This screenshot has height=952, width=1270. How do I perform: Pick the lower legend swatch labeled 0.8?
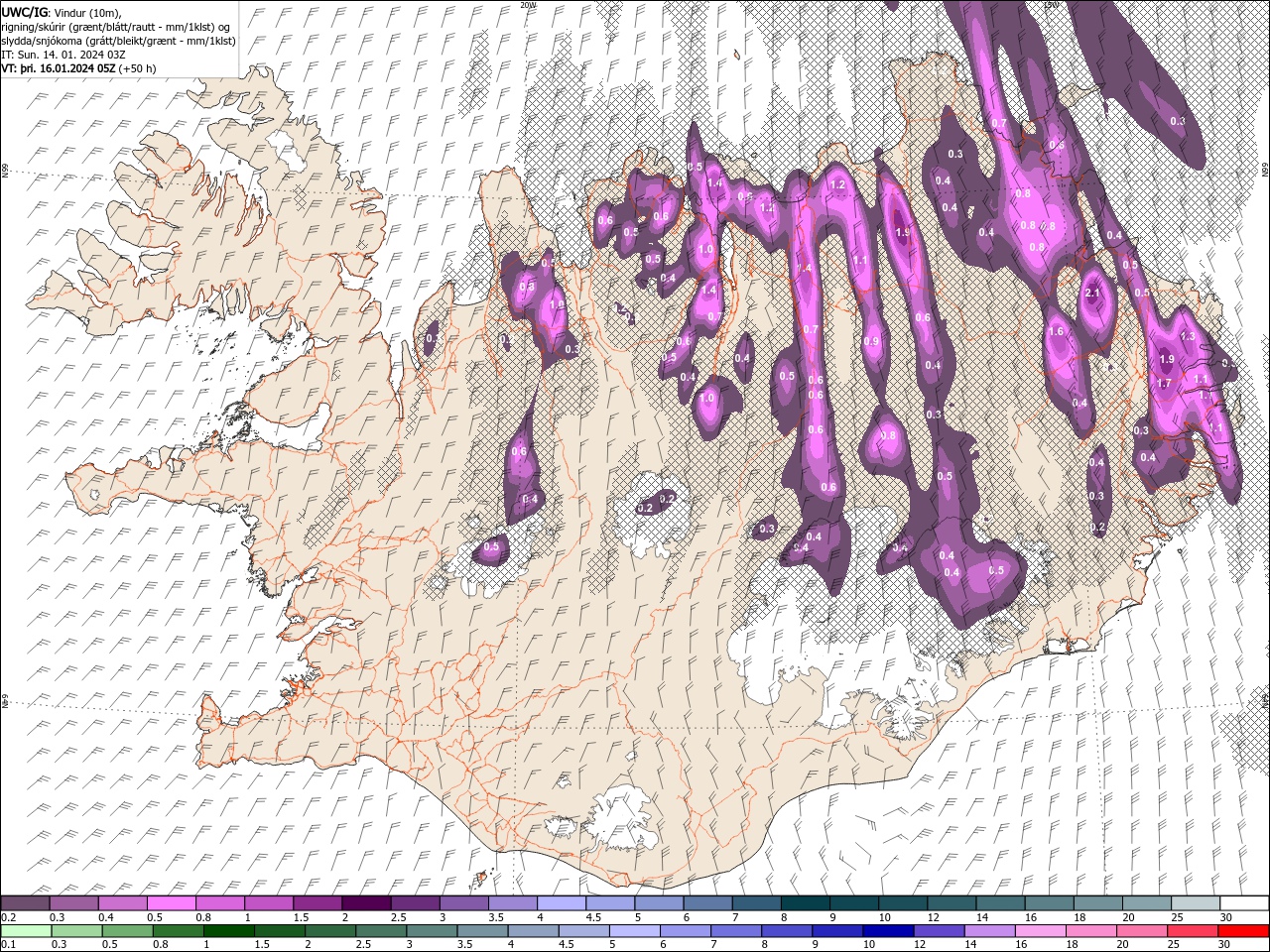[x=179, y=931]
